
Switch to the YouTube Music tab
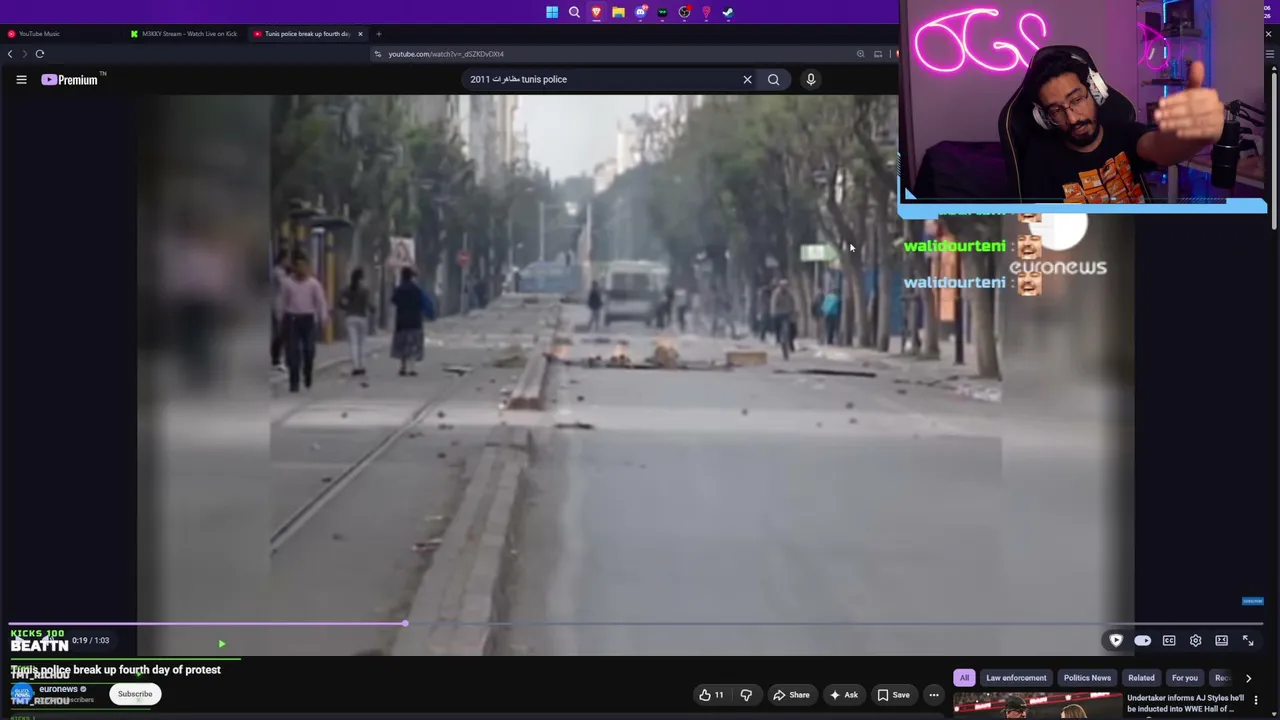point(62,34)
